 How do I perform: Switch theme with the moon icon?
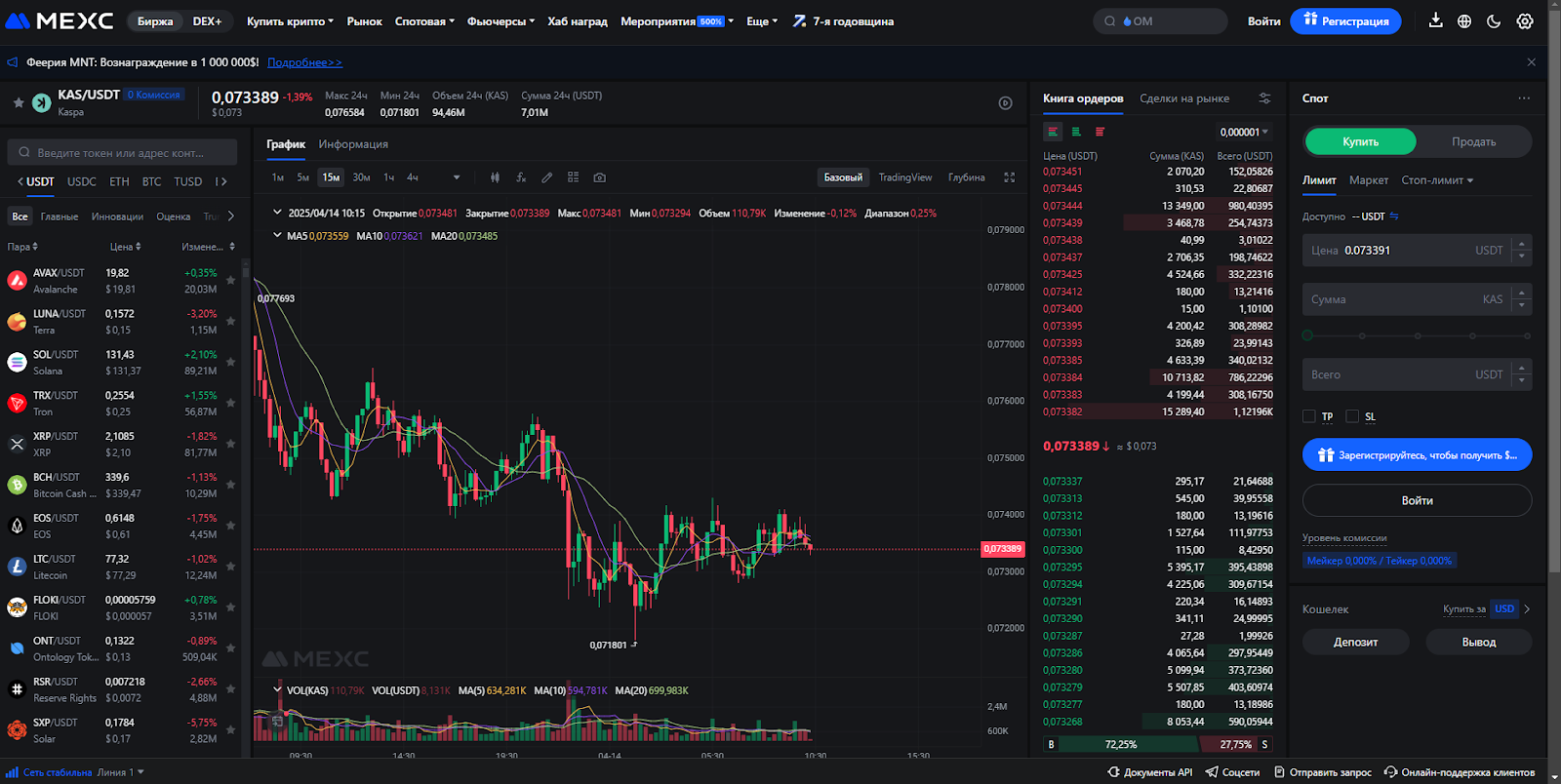(x=1494, y=20)
